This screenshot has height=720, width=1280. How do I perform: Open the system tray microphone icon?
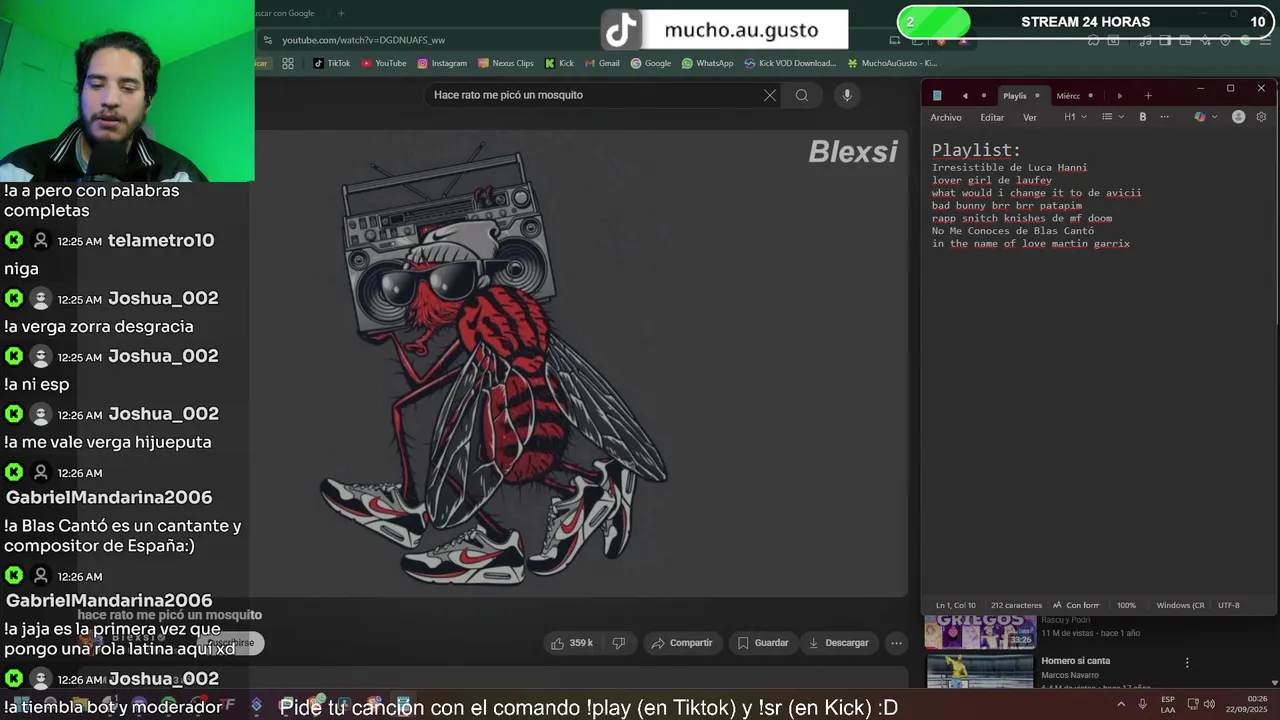coord(1143,704)
